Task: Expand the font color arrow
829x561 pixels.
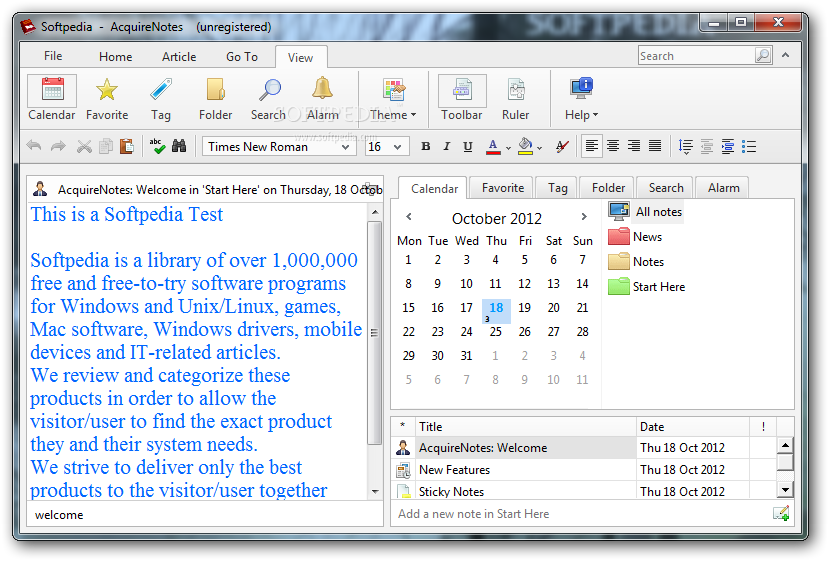Action: coord(508,148)
